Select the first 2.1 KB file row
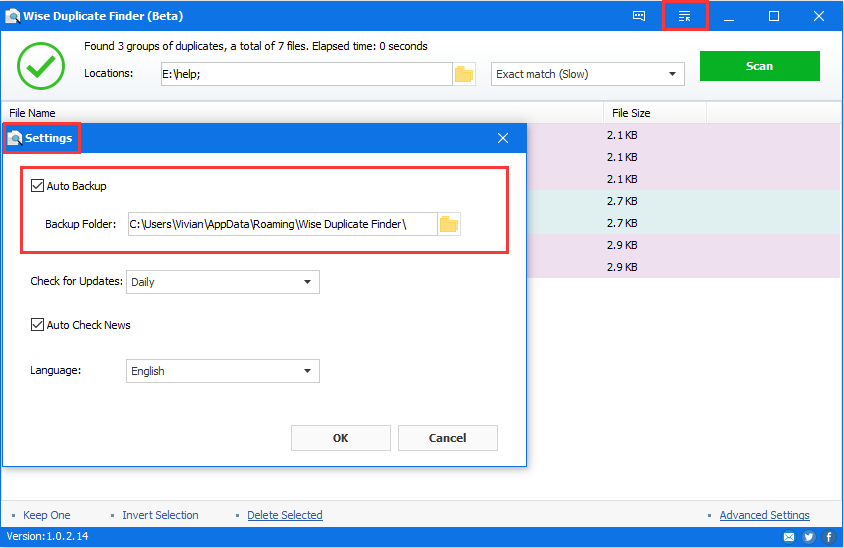The width and height of the screenshot is (844, 548). [x=684, y=135]
